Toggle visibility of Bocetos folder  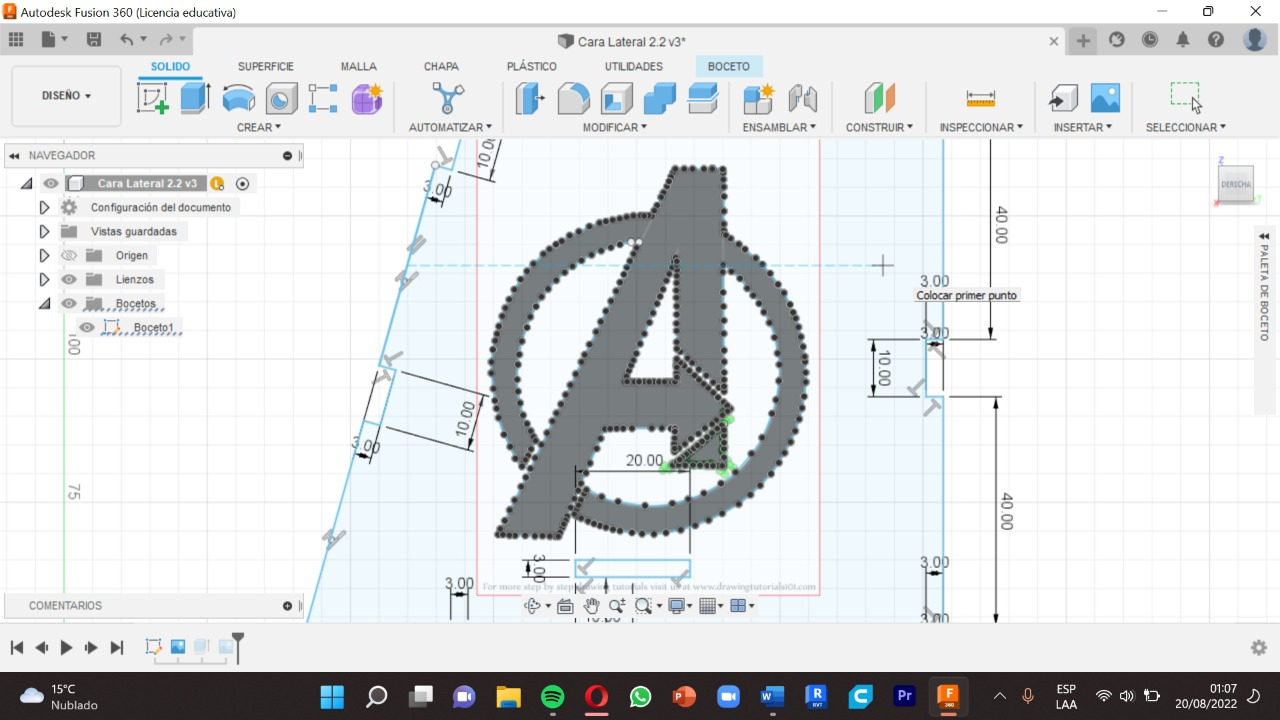pyautogui.click(x=69, y=304)
